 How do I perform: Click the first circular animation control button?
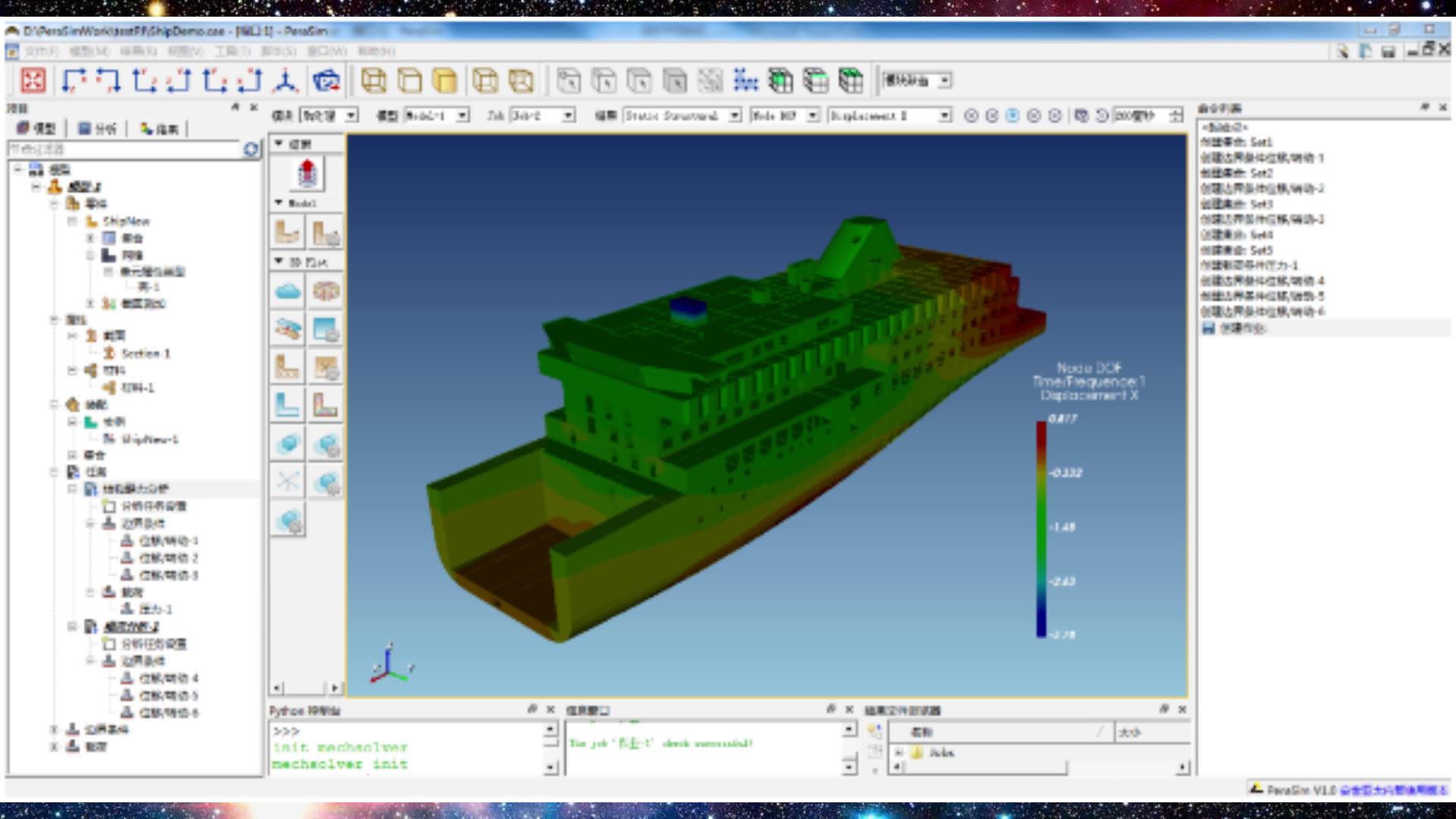(x=971, y=115)
